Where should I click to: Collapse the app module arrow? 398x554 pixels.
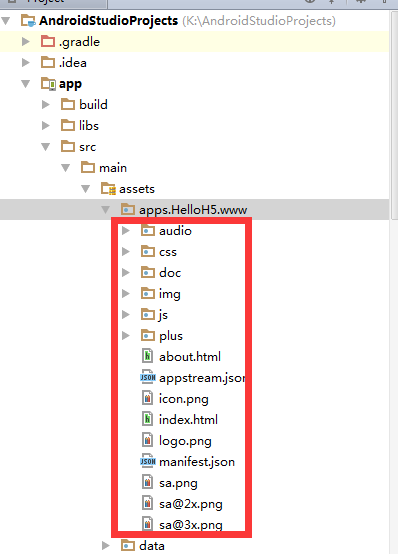coord(25,84)
